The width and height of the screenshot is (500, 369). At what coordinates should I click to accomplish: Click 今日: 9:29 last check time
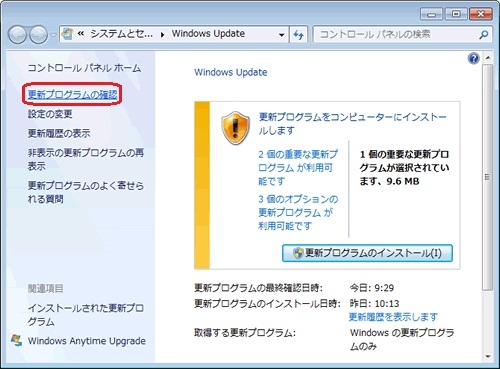pyautogui.click(x=372, y=288)
